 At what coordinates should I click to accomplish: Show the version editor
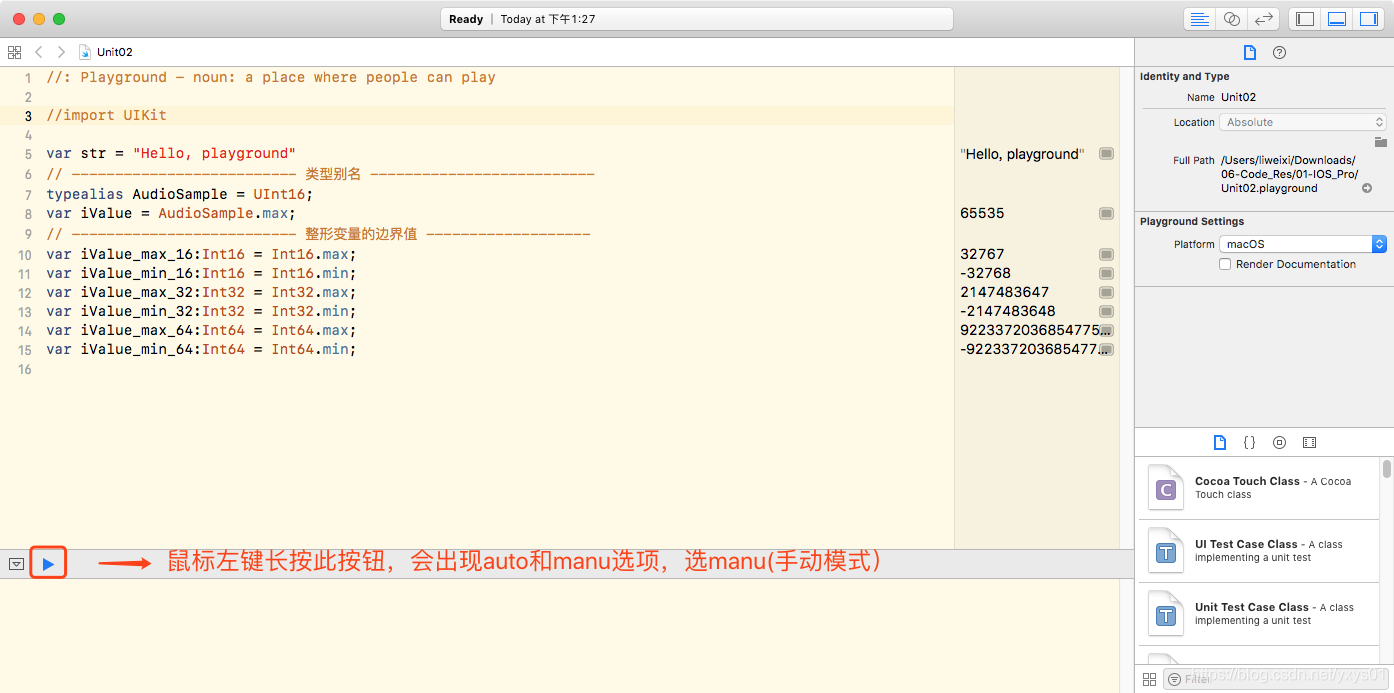(x=1264, y=19)
